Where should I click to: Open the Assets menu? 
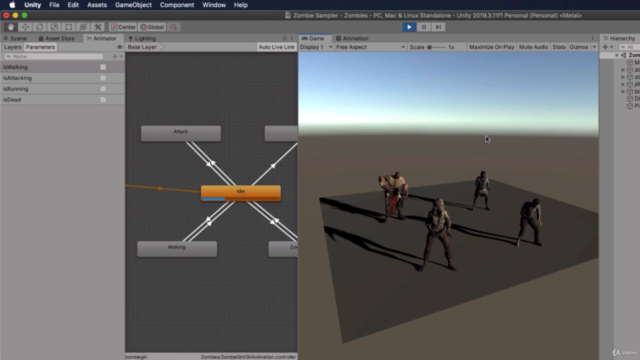pos(97,5)
